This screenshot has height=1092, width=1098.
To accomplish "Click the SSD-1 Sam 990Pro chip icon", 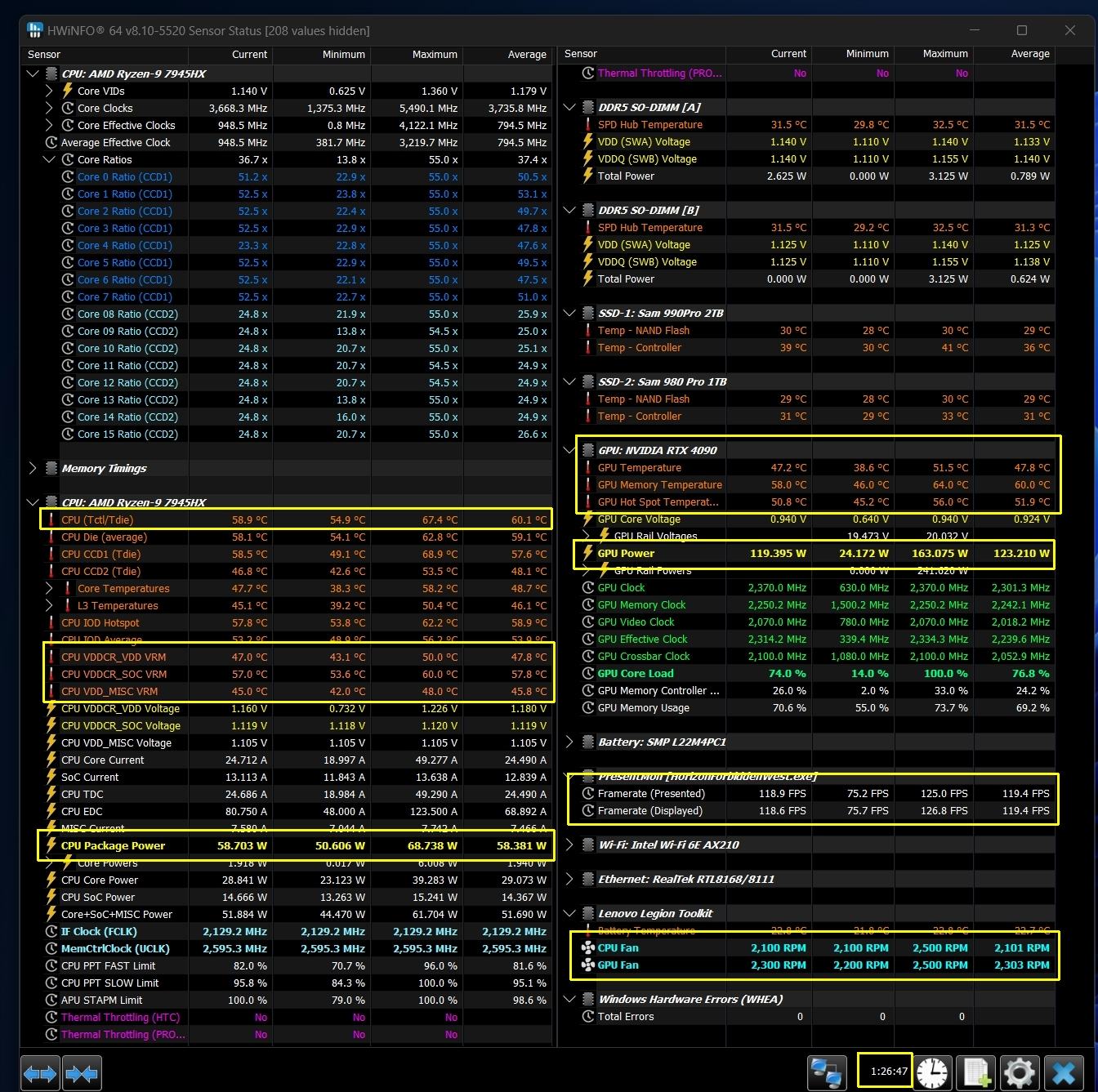I will [587, 314].
